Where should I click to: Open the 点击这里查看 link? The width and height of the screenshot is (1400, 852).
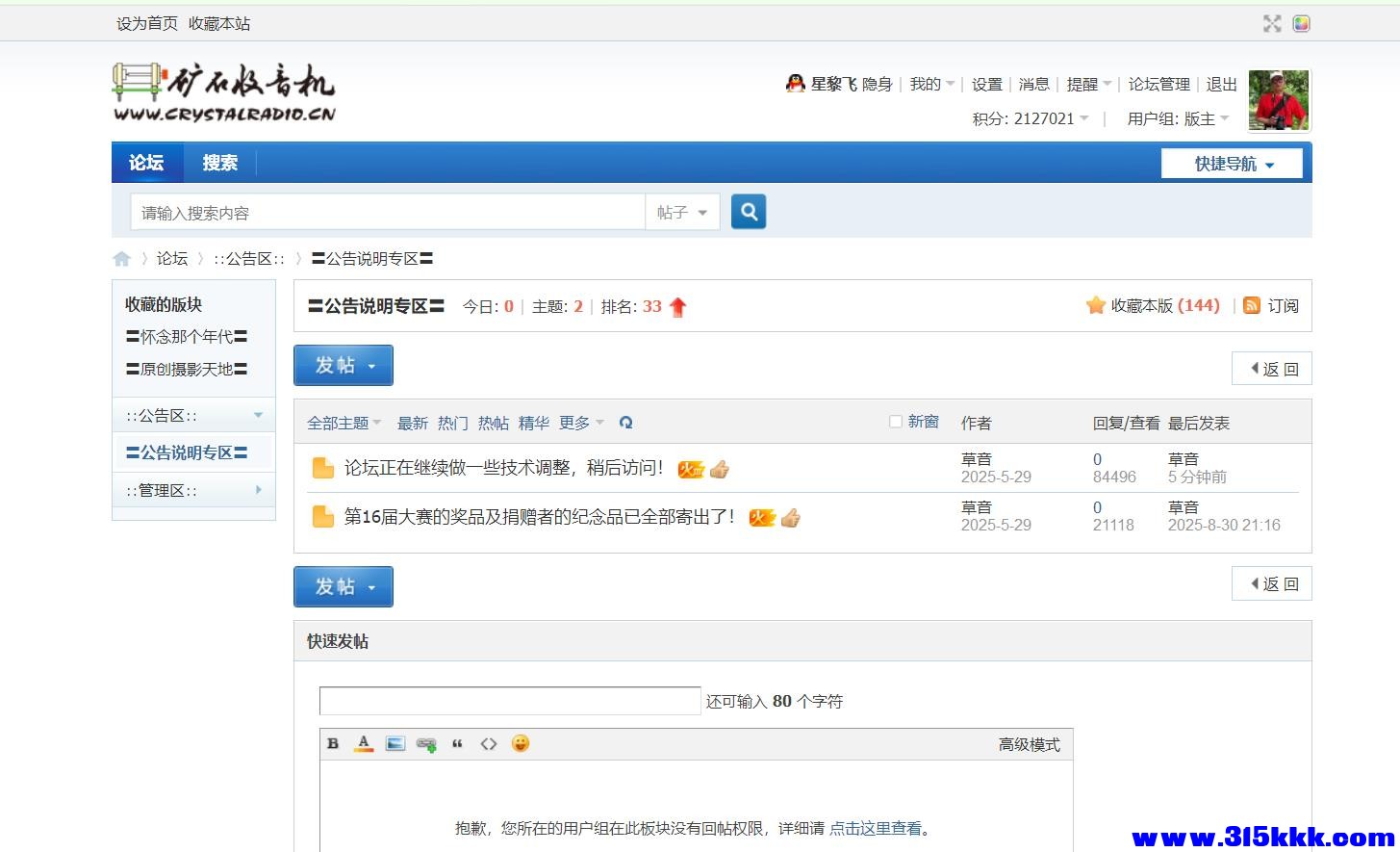pyautogui.click(x=877, y=828)
